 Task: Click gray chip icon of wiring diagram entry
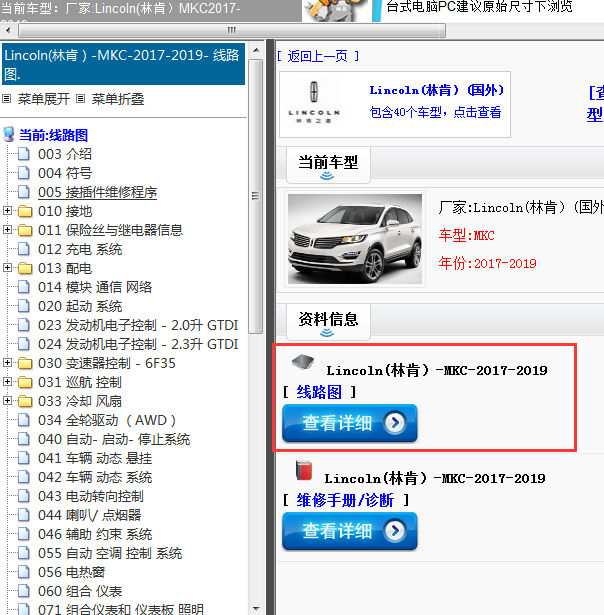click(303, 362)
